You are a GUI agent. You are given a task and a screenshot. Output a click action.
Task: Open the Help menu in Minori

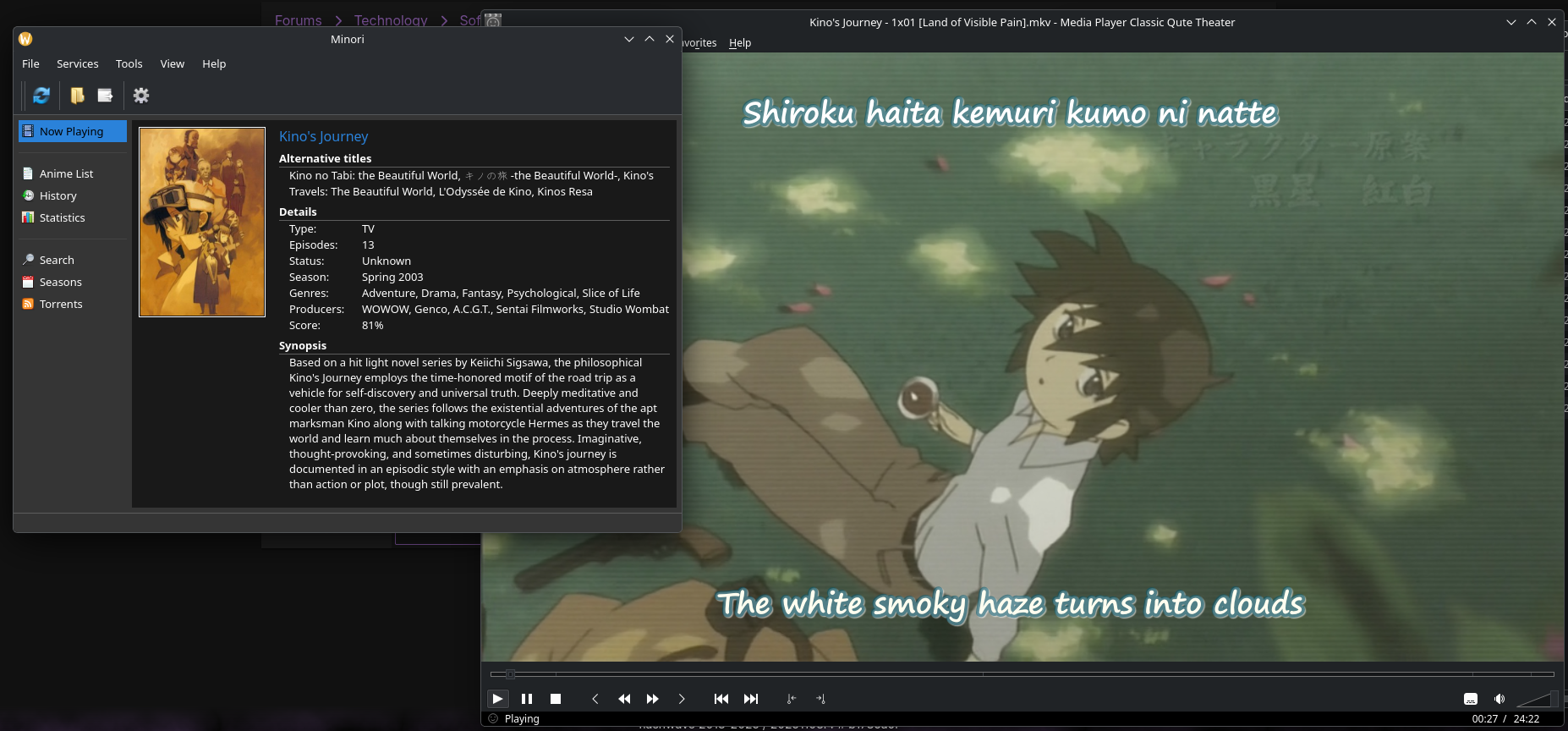214,63
